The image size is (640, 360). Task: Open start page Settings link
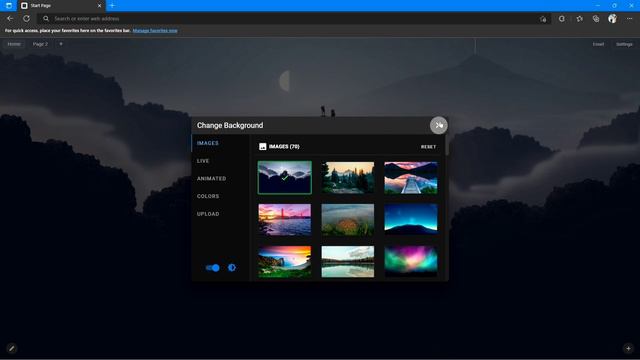[x=624, y=44]
